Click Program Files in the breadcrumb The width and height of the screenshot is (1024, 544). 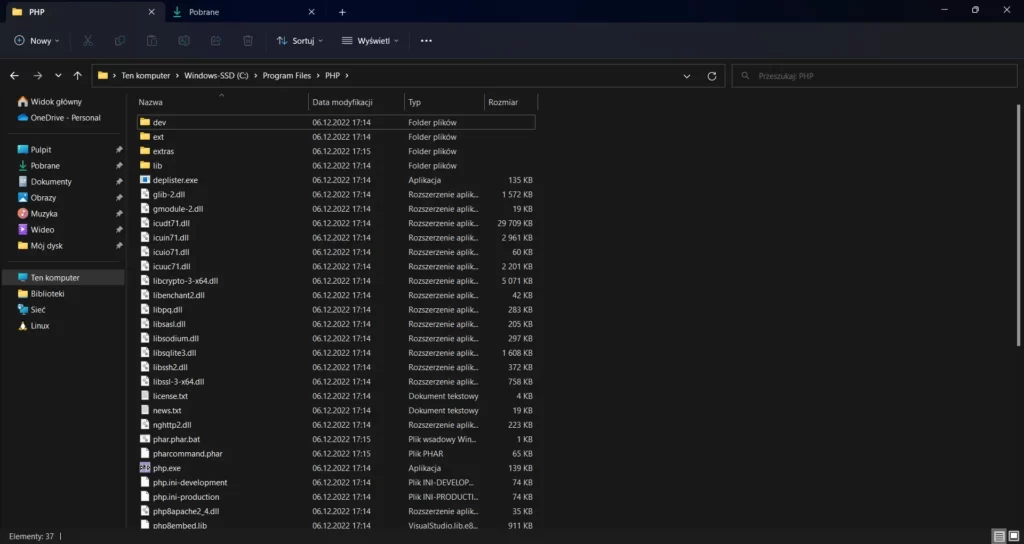(x=287, y=76)
